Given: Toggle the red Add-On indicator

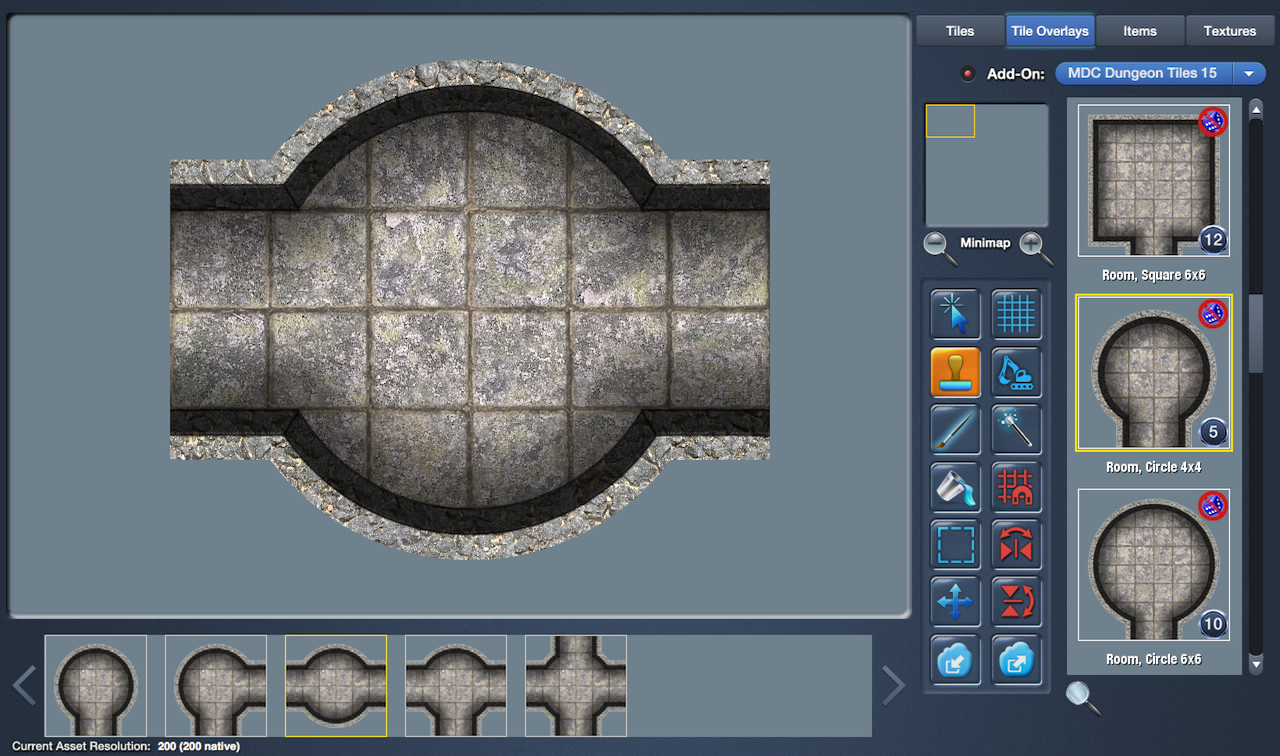Looking at the screenshot, I should [967, 74].
